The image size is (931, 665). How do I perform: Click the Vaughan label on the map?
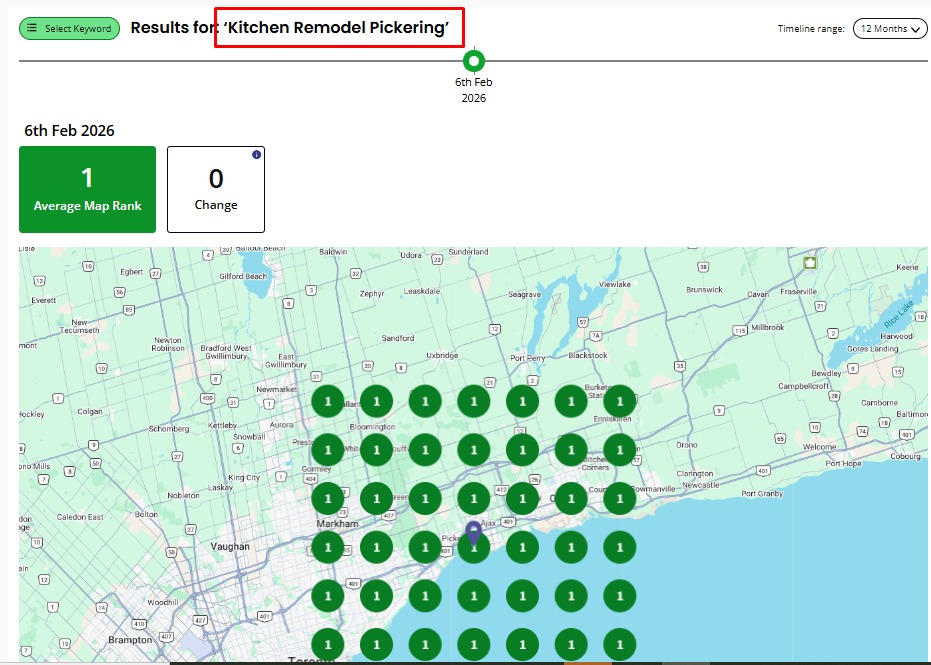(x=230, y=546)
